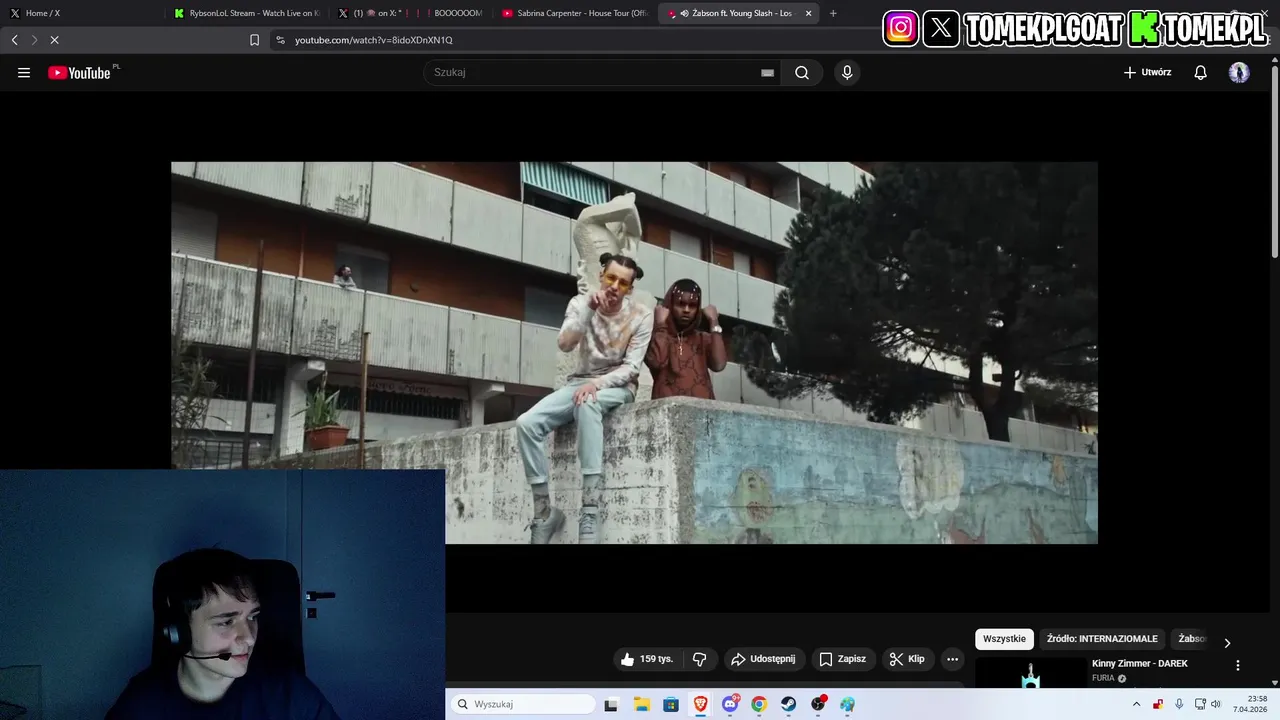Select the Wszystkie filter chip
The width and height of the screenshot is (1280, 720).
[x=1004, y=639]
